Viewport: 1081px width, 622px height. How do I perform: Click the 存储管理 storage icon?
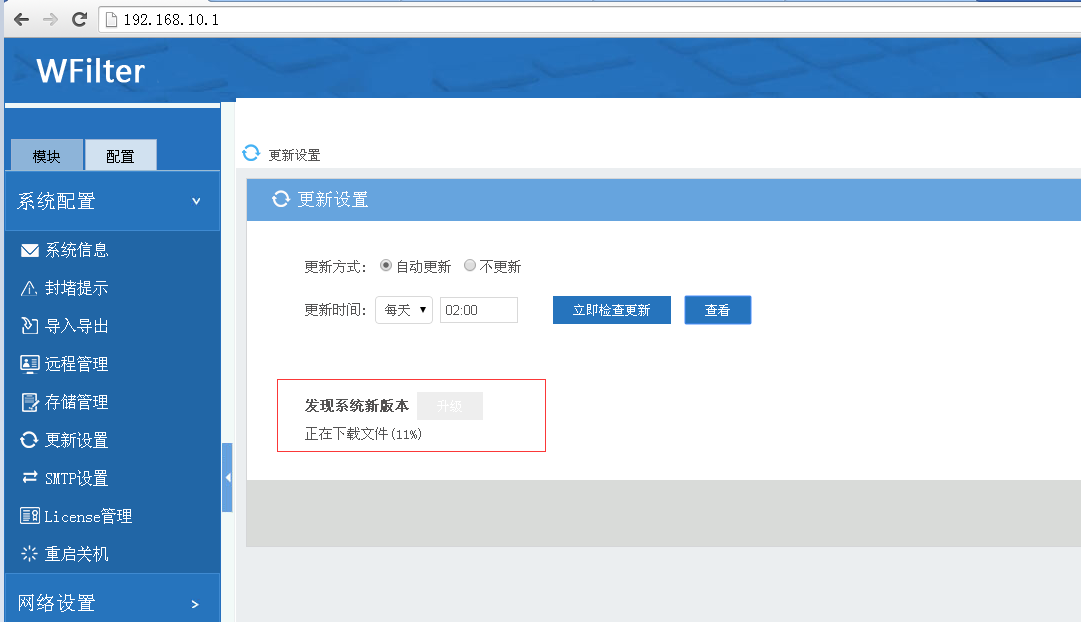pyautogui.click(x=30, y=402)
